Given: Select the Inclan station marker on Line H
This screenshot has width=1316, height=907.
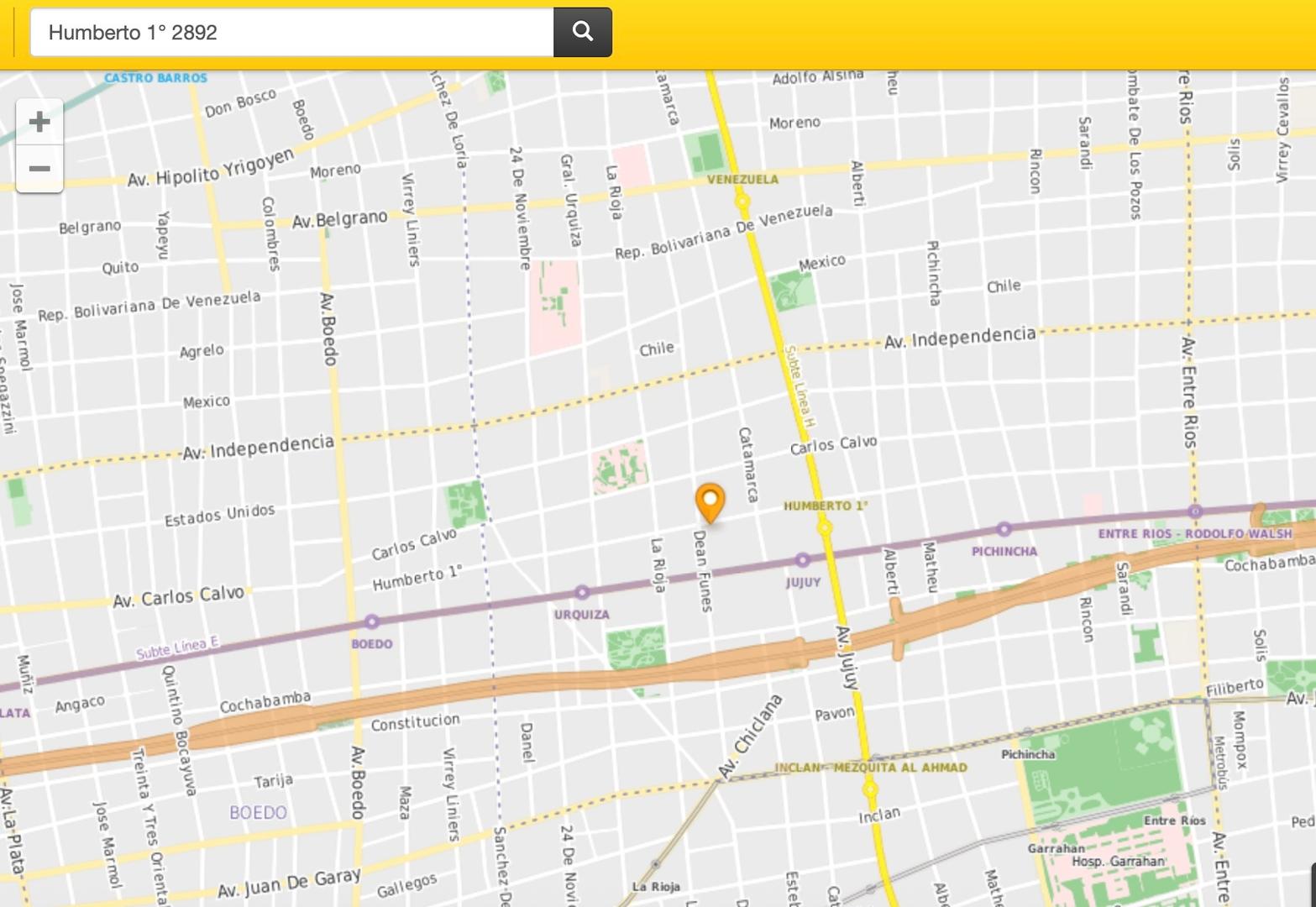Looking at the screenshot, I should pyautogui.click(x=870, y=789).
